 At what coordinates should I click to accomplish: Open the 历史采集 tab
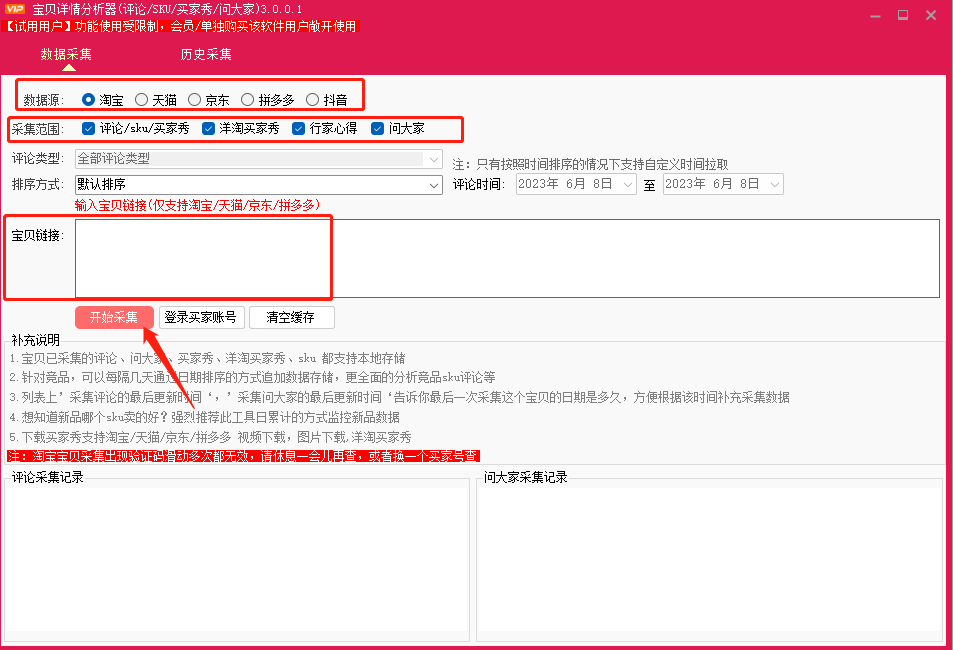click(206, 54)
